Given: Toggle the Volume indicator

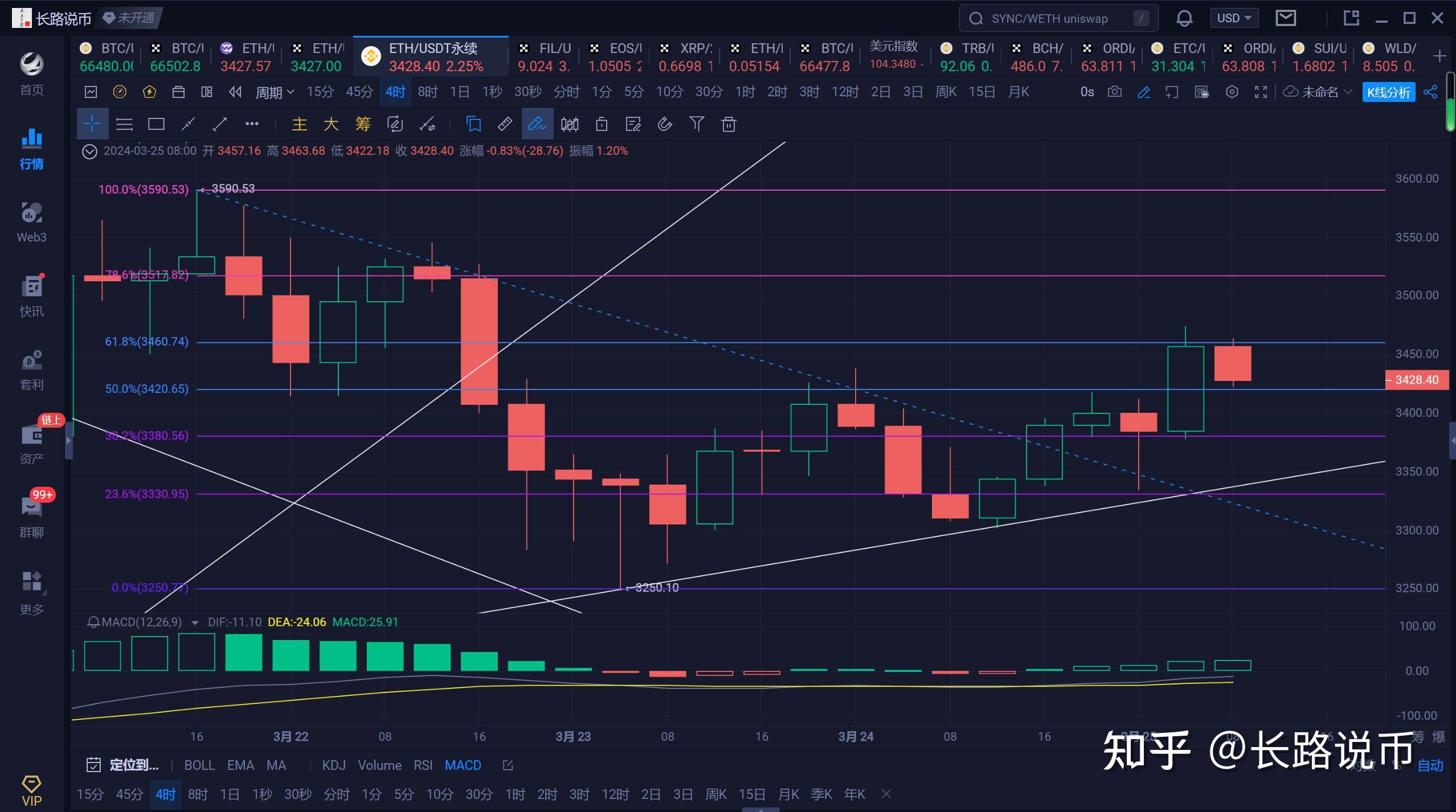Looking at the screenshot, I should (379, 765).
